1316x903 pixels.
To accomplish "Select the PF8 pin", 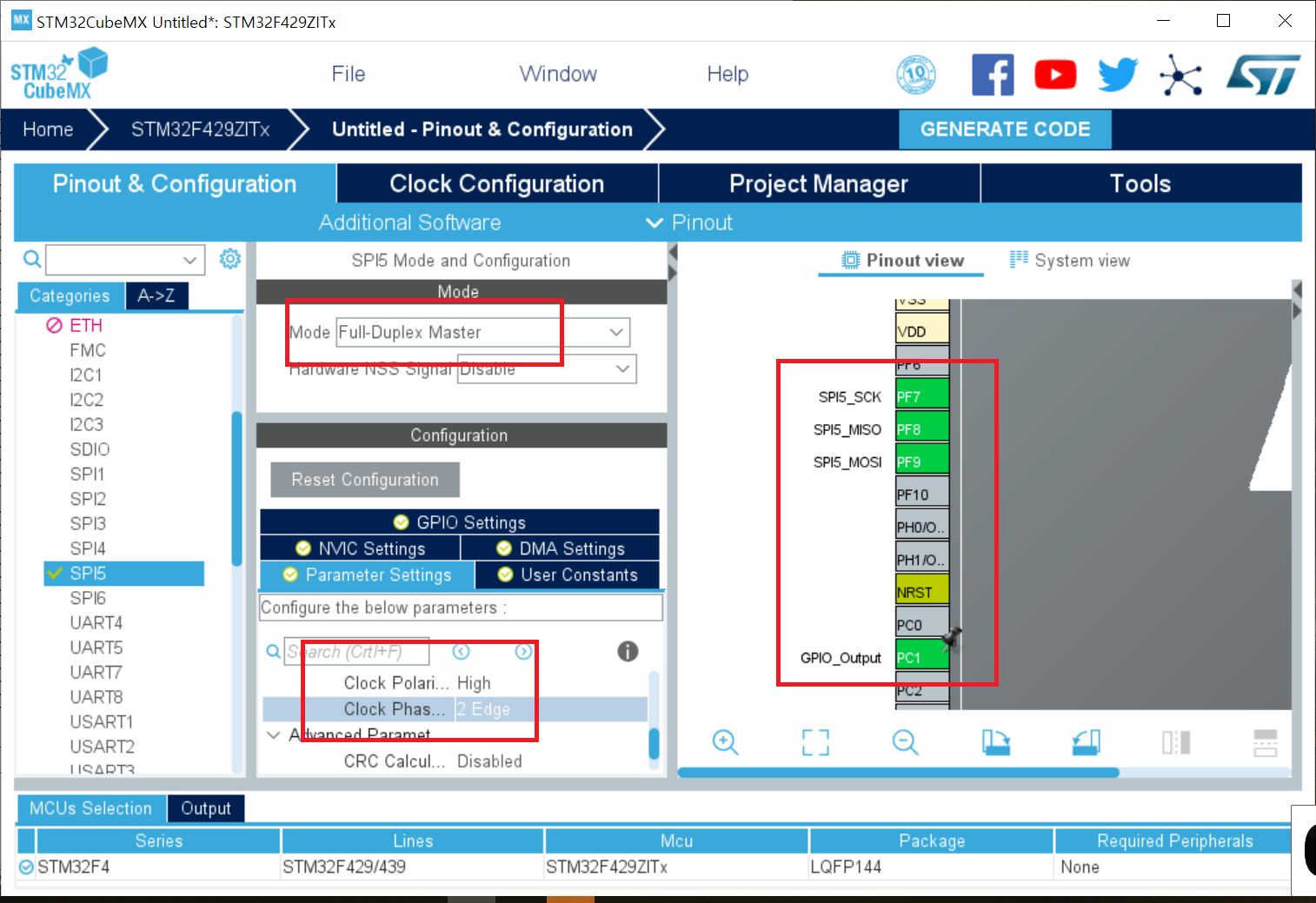I will pos(922,428).
